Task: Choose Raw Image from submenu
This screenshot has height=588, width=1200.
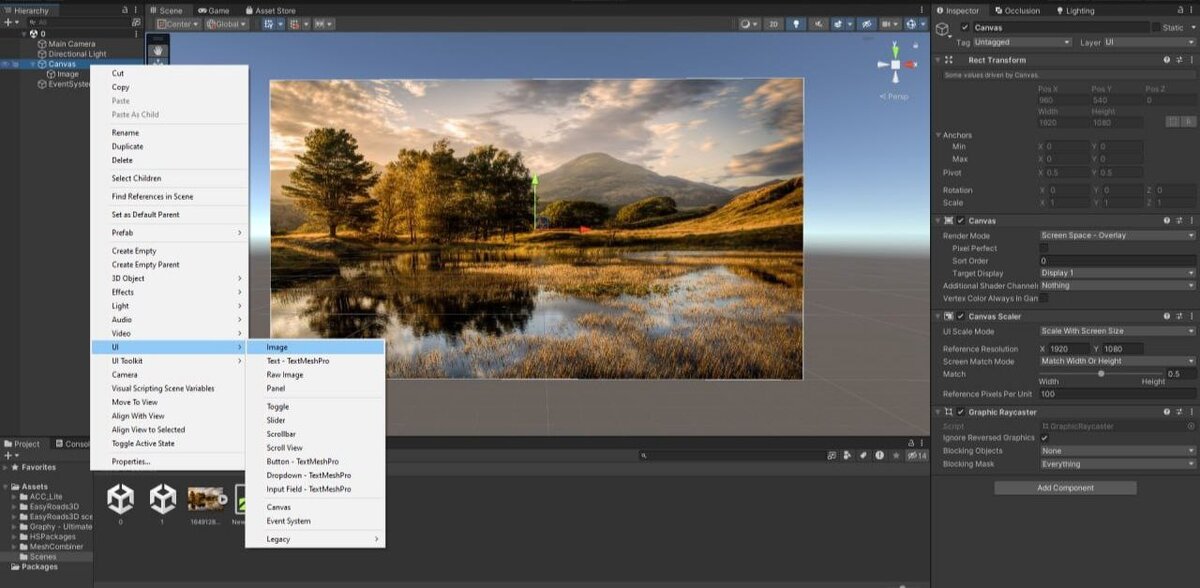Action: (315, 375)
